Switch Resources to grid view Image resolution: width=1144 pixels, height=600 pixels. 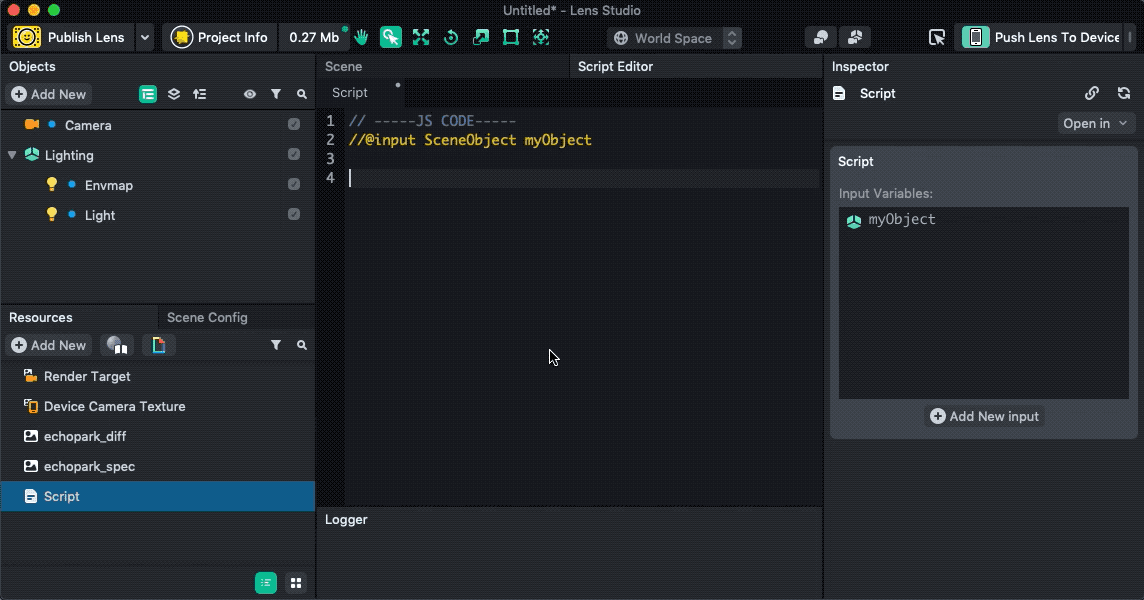pos(295,582)
